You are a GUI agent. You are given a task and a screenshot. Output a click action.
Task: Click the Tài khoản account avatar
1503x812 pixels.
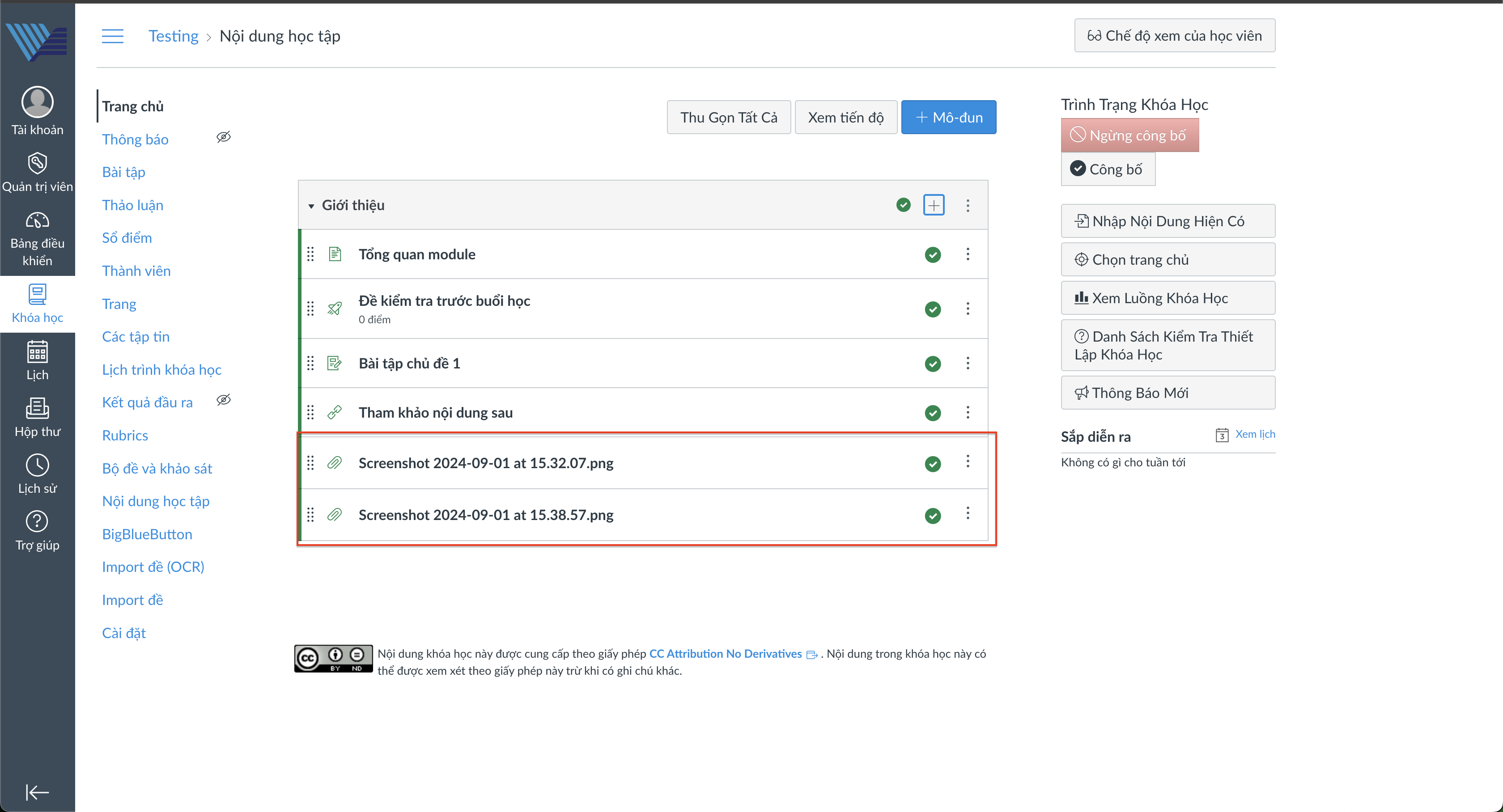pyautogui.click(x=37, y=102)
